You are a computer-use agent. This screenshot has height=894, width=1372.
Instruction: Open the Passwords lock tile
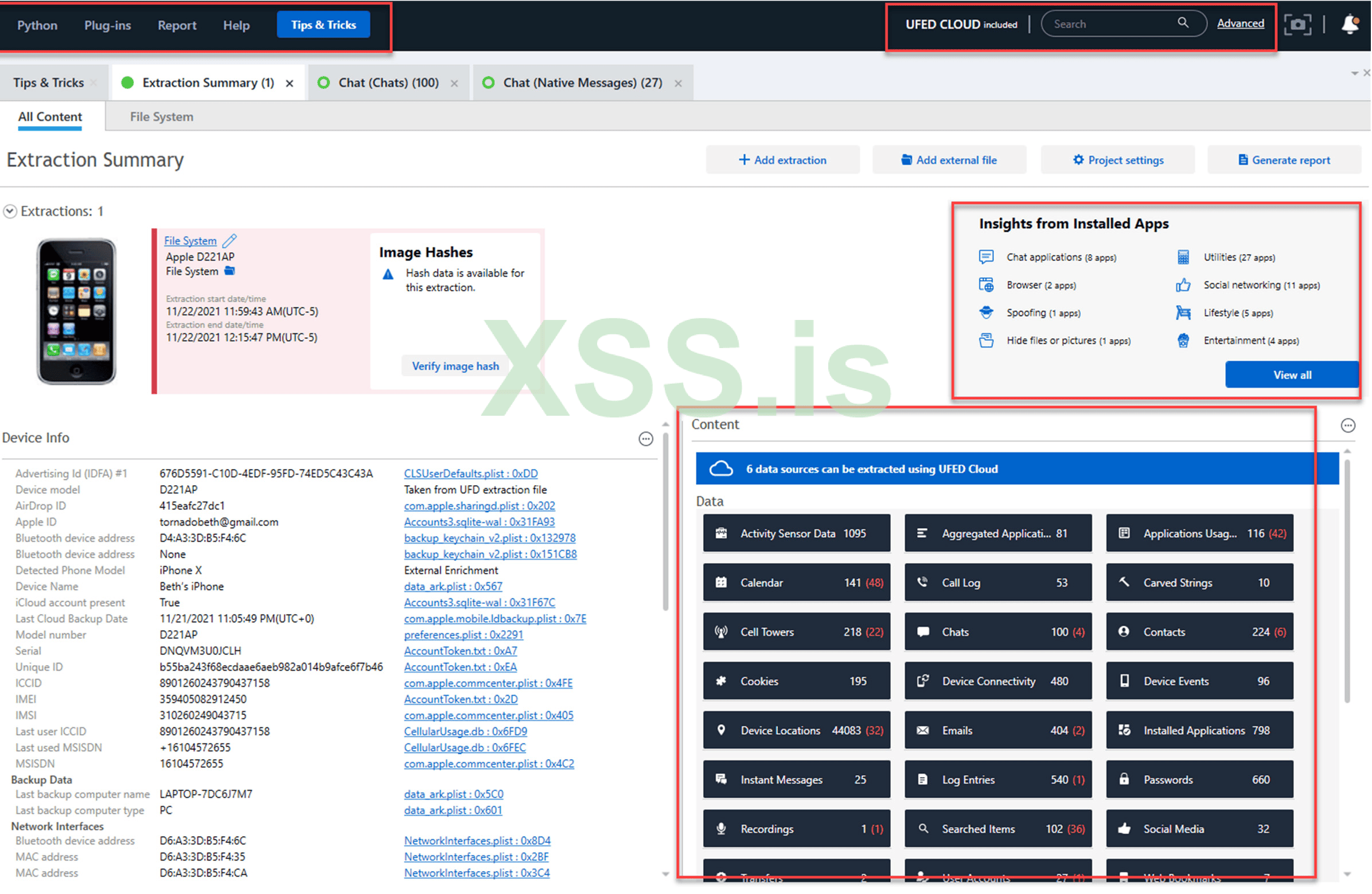pyautogui.click(x=1199, y=779)
